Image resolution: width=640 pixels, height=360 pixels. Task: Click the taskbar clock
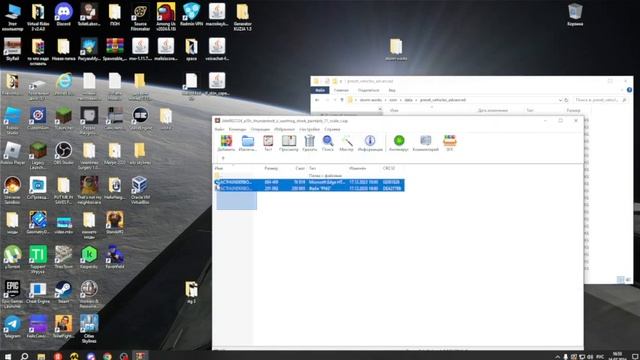[617, 356]
